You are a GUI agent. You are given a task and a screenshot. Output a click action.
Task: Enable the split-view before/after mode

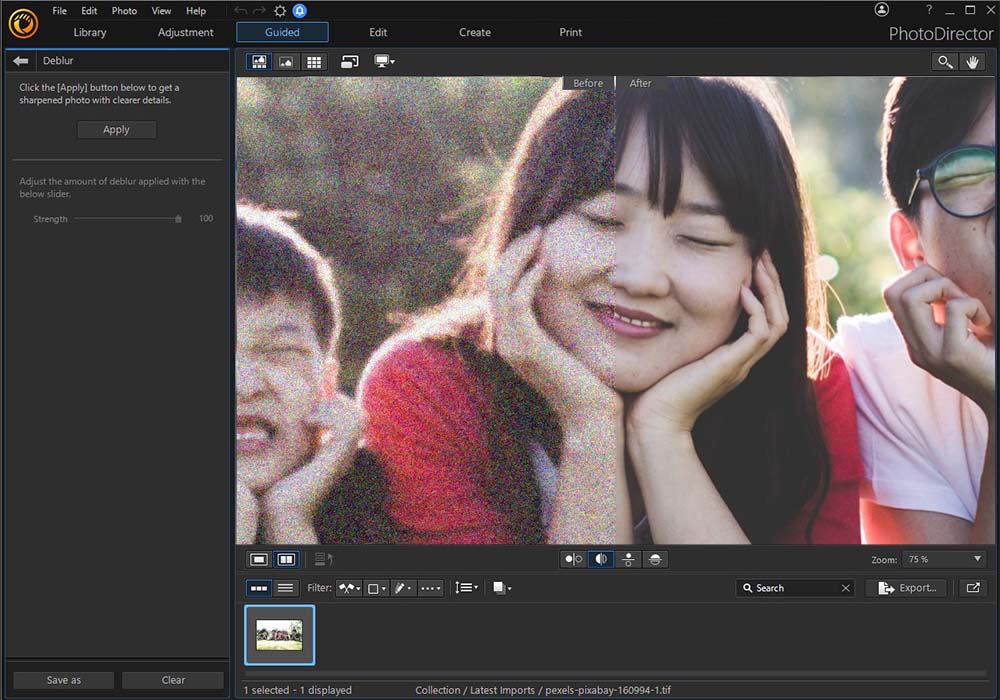pyautogui.click(x=600, y=559)
